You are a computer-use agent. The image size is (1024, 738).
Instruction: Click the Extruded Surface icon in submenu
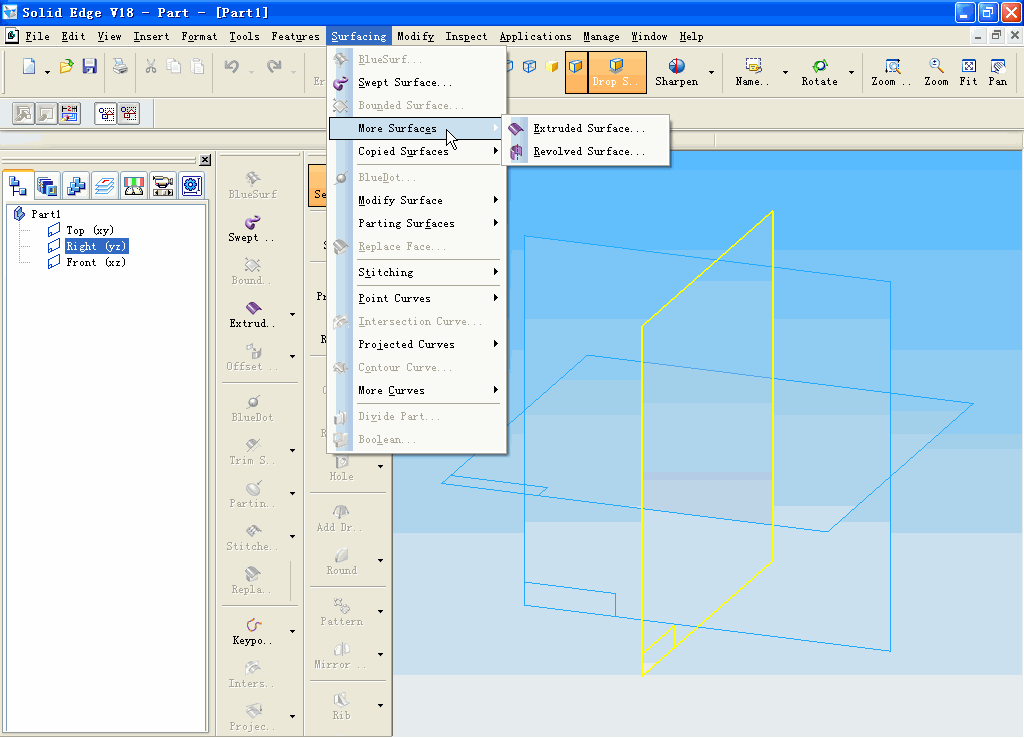click(516, 129)
